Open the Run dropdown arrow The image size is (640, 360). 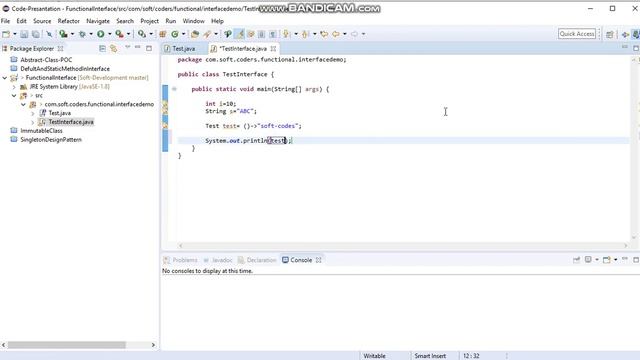[109, 34]
